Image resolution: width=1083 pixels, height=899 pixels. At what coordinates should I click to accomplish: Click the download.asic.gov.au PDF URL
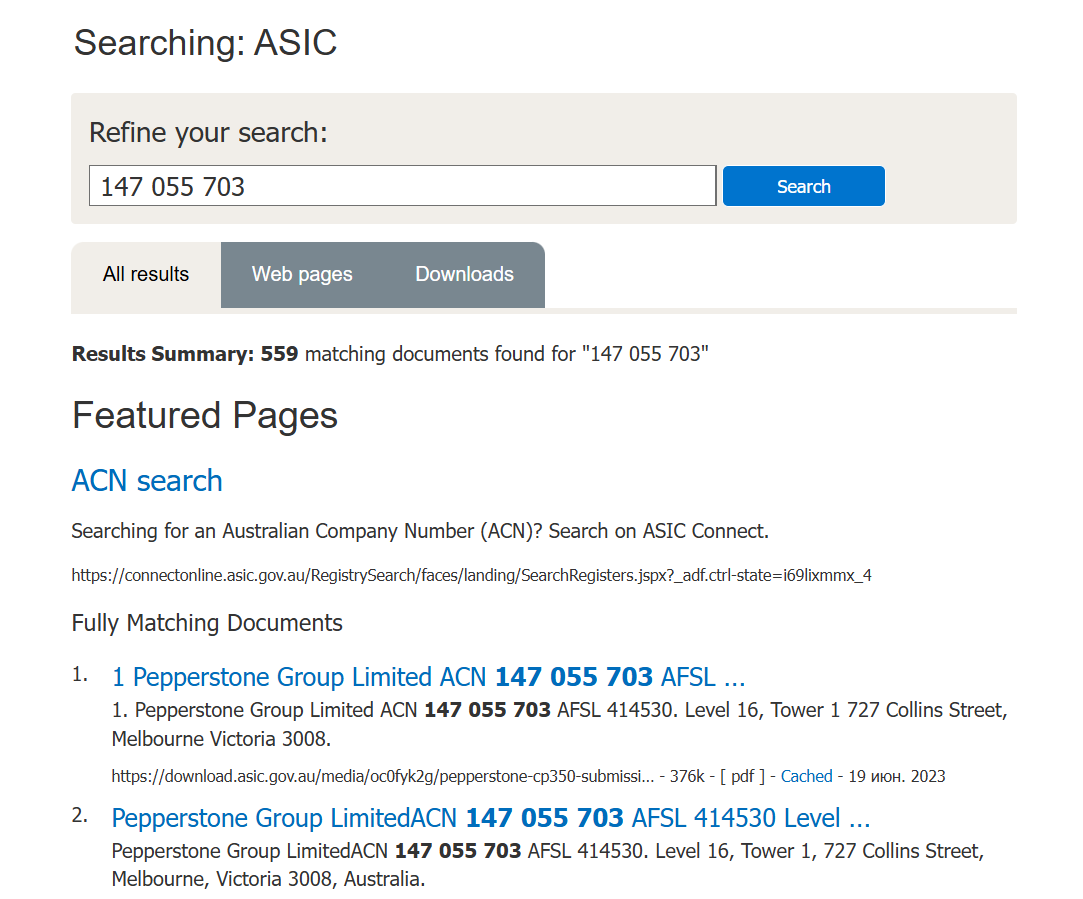coord(382,776)
